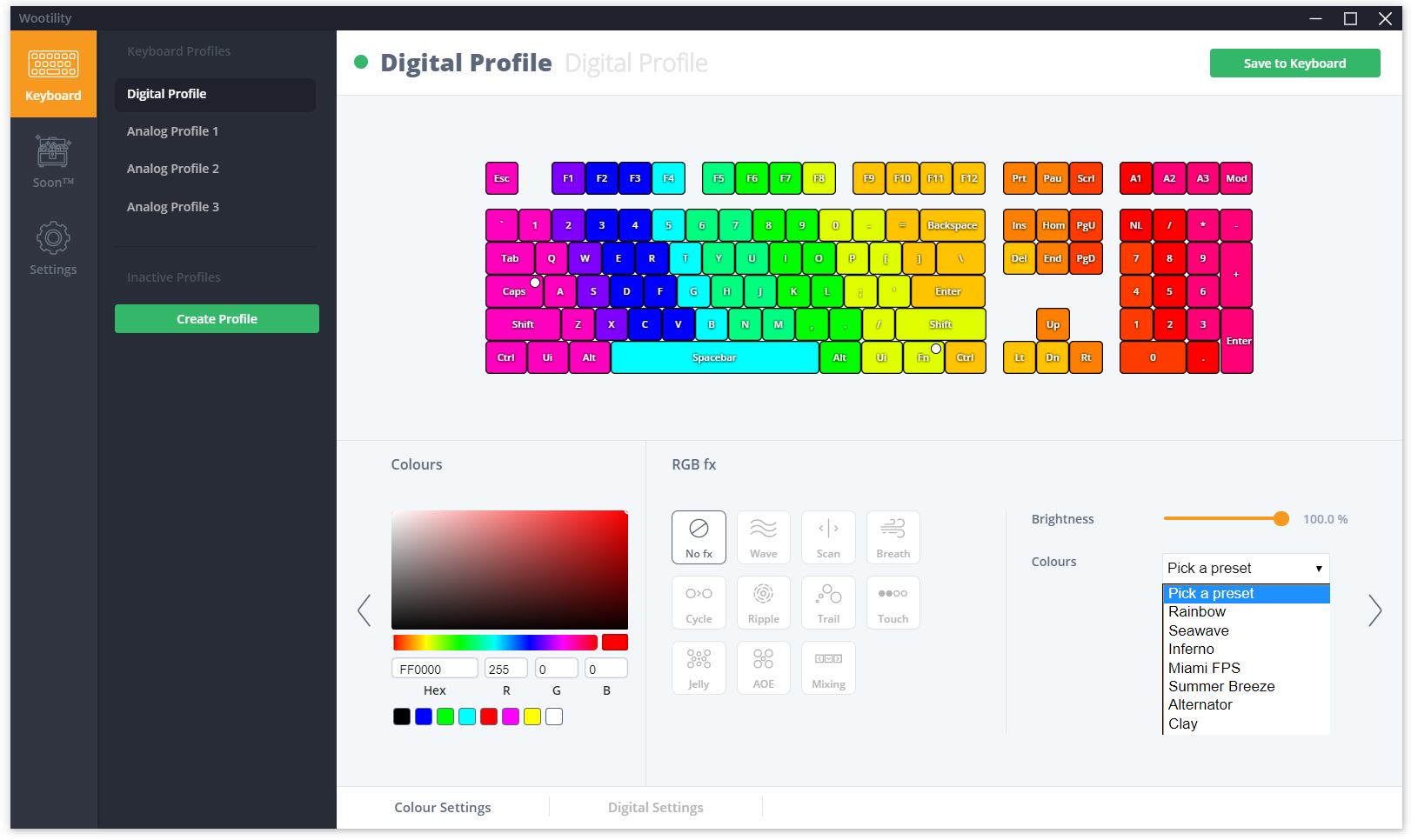Select the Mixing effect tile
Viewport: 1411px width, 840px height.
pos(828,667)
